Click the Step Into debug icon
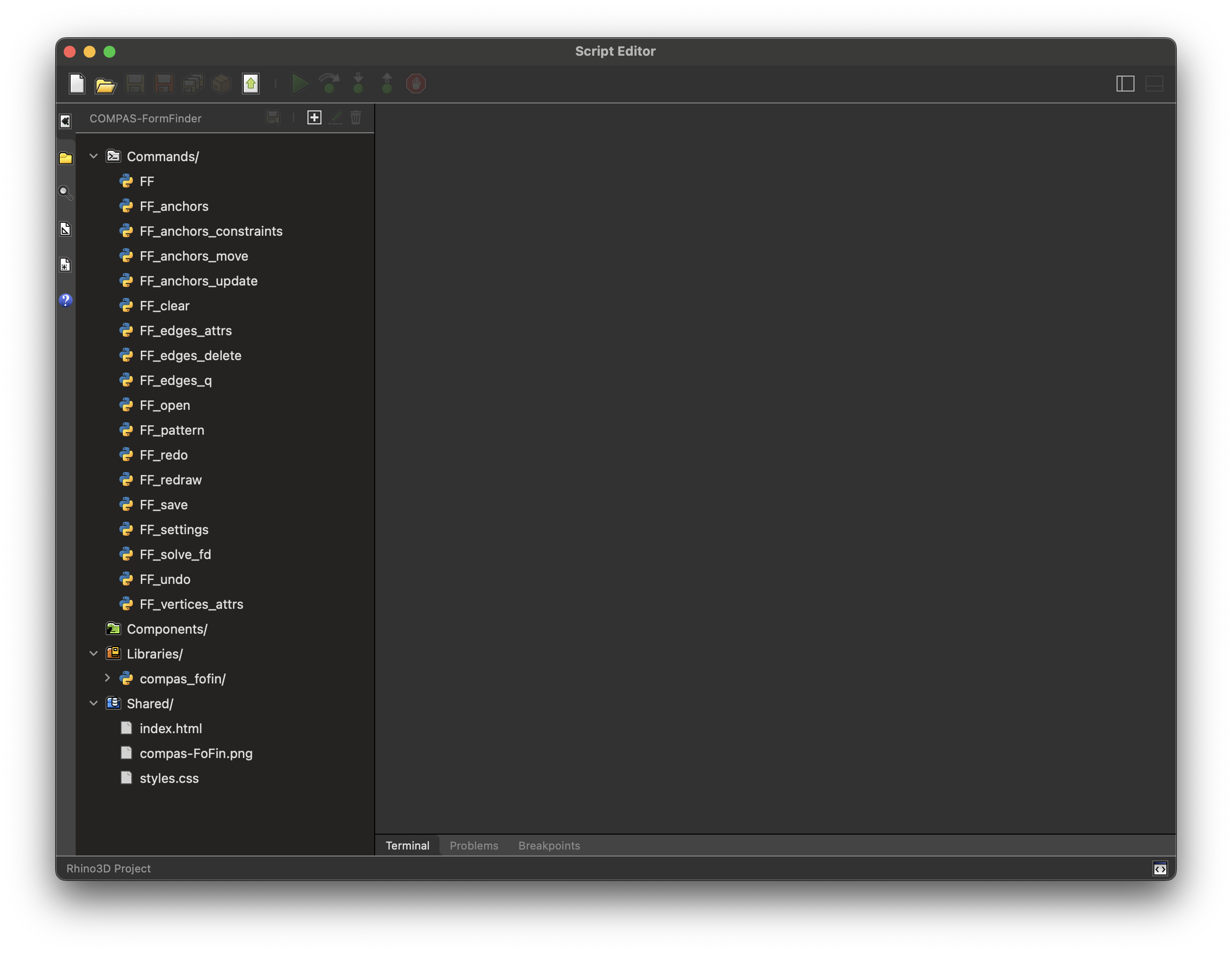 pos(358,84)
